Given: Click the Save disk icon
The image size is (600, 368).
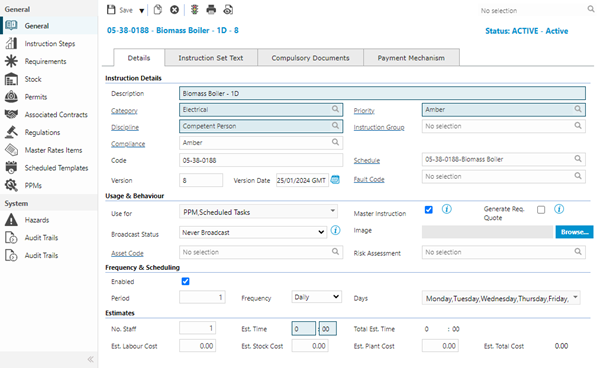Looking at the screenshot, I should click(x=111, y=10).
